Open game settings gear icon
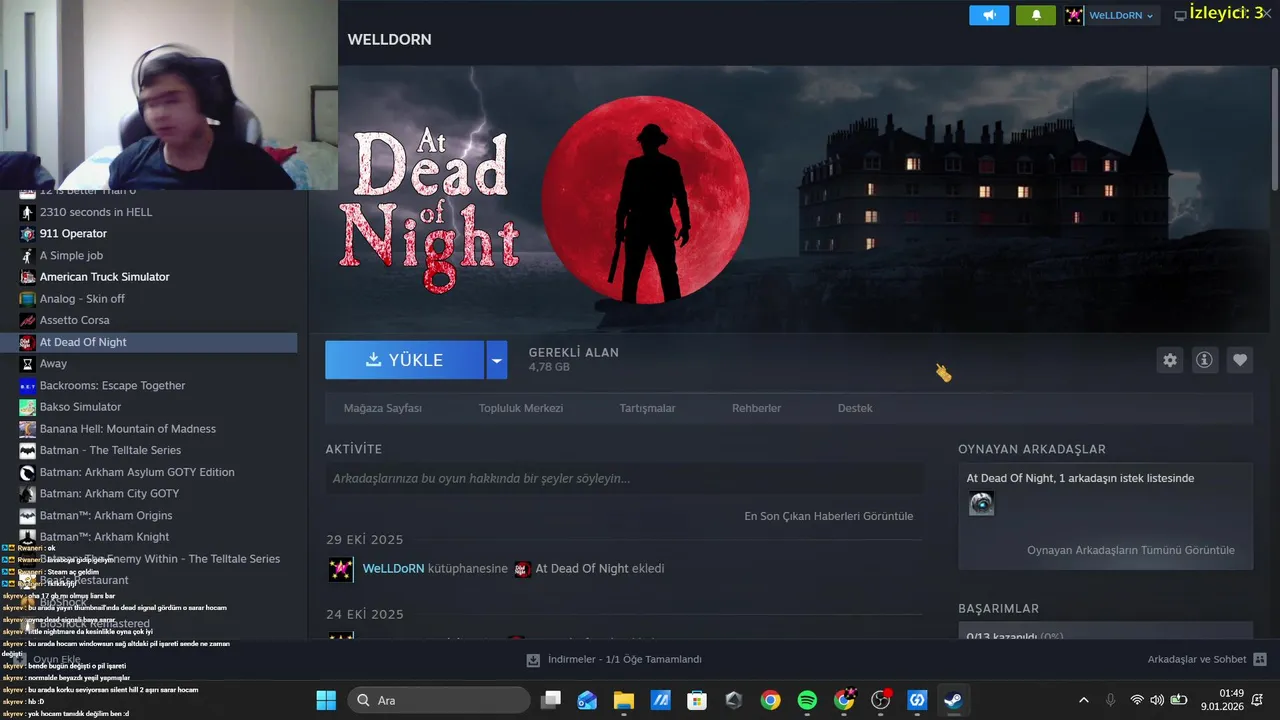 point(1170,360)
